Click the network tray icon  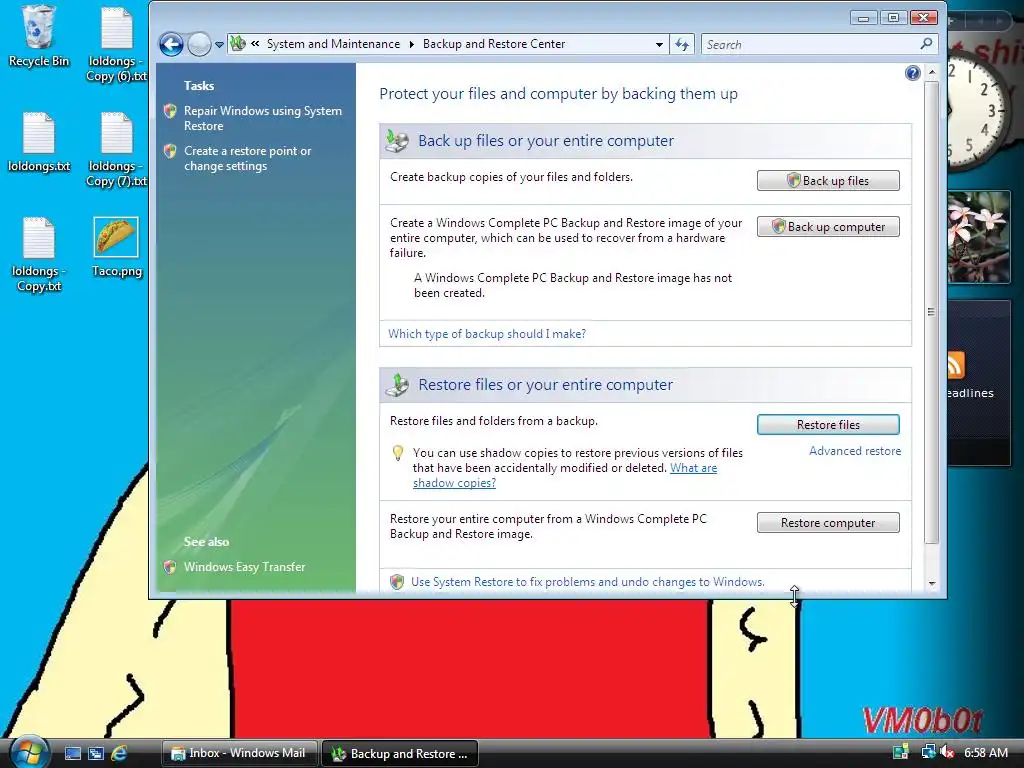927,752
